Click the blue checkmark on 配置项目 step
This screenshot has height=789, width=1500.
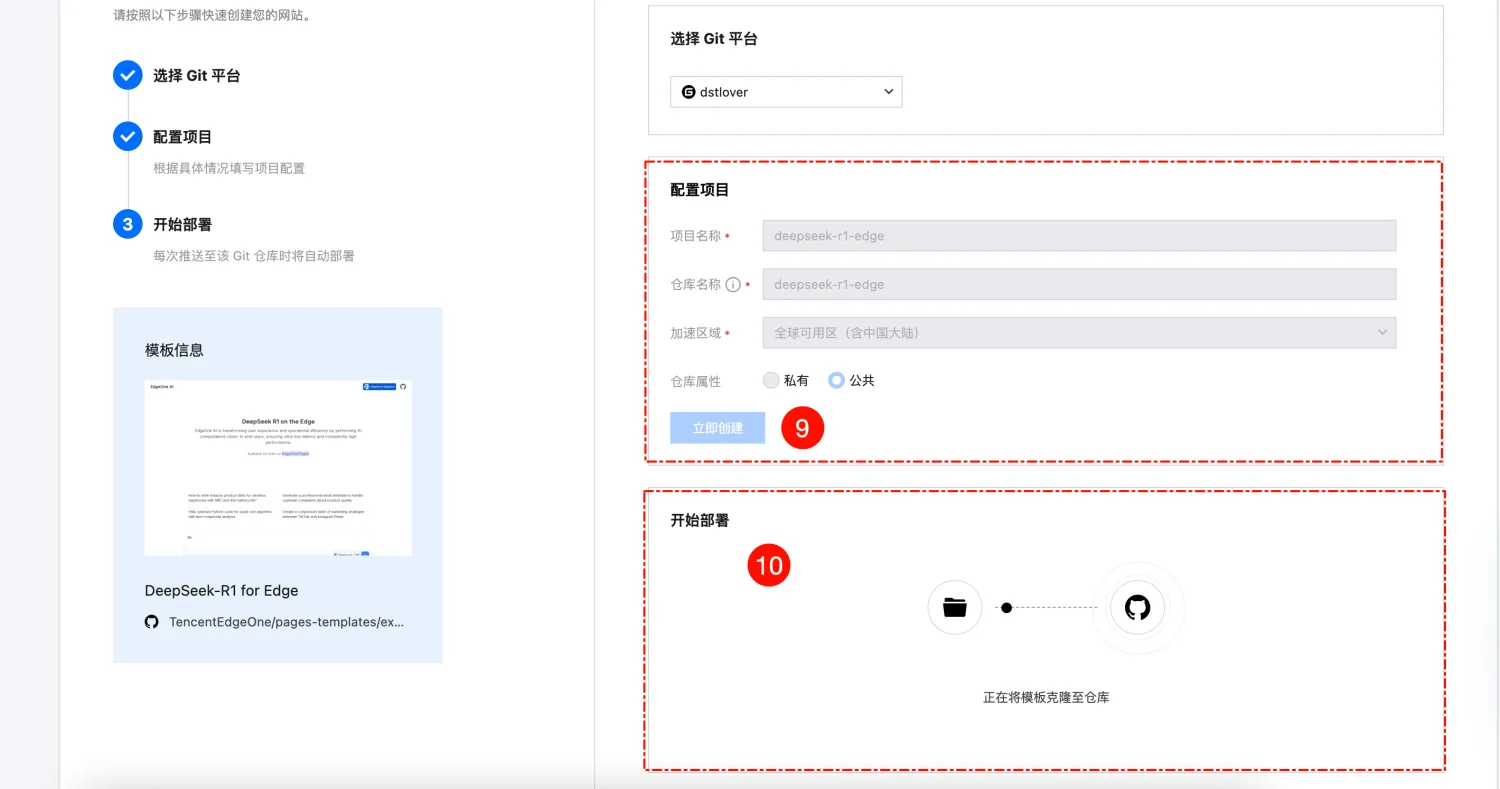click(x=127, y=136)
